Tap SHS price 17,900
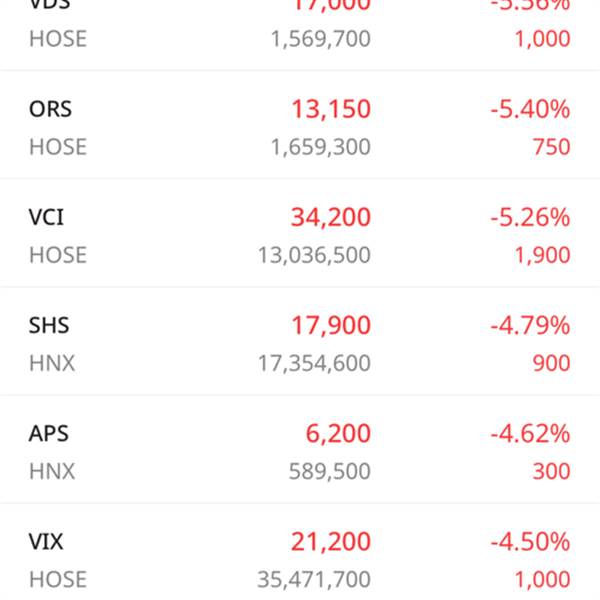The height and width of the screenshot is (600, 600). 331,325
